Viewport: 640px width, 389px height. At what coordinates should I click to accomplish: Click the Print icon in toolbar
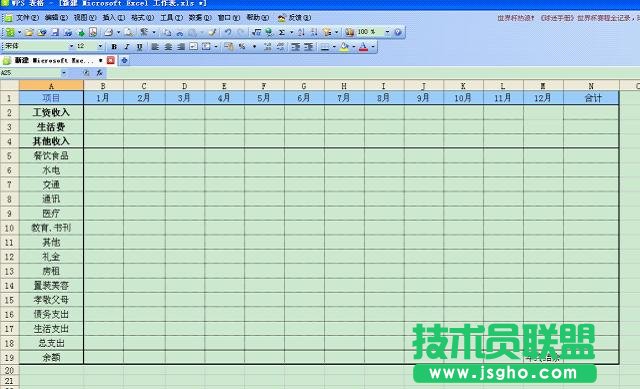(x=108, y=32)
